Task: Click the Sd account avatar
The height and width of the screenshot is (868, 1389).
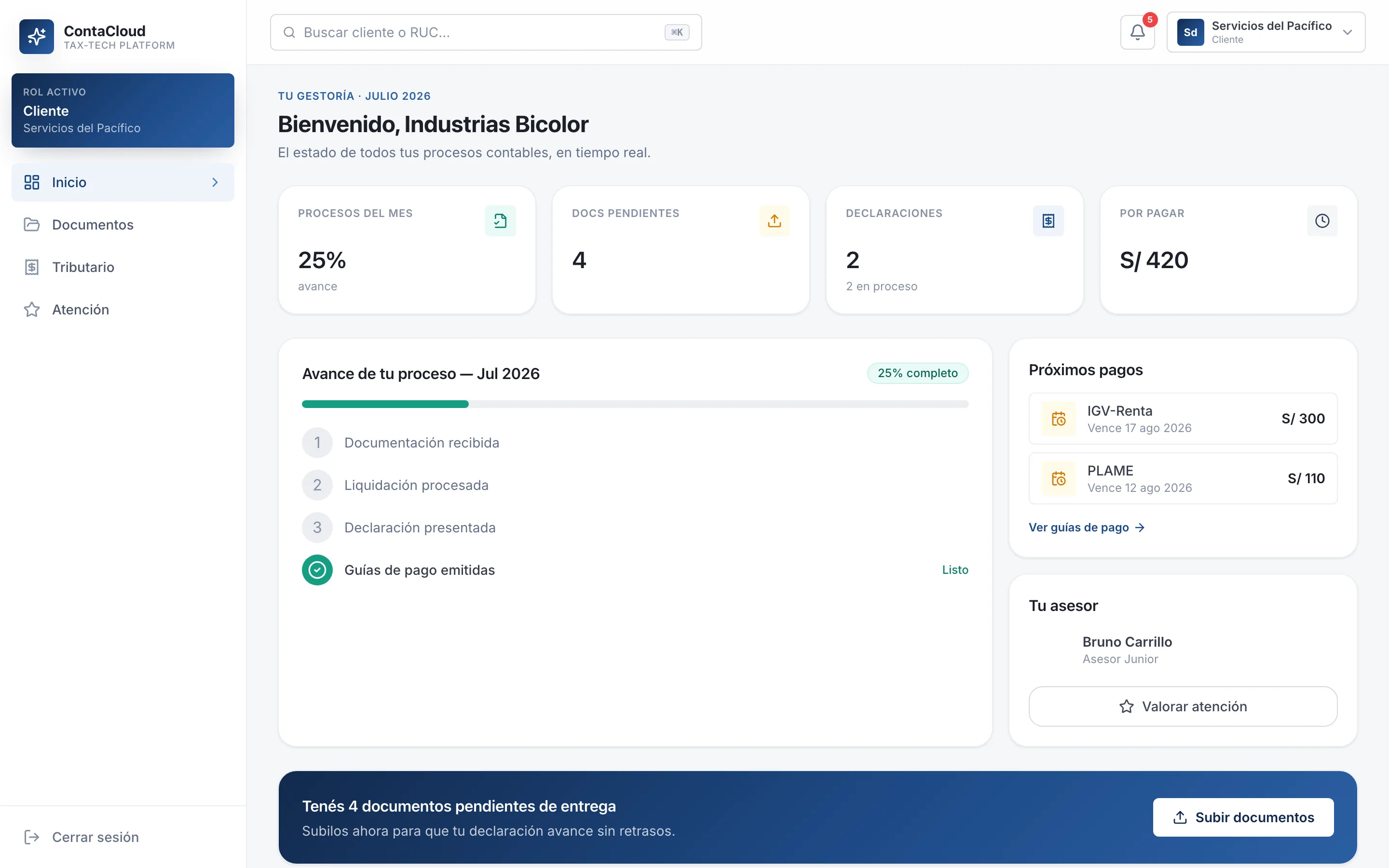Action: click(1190, 32)
